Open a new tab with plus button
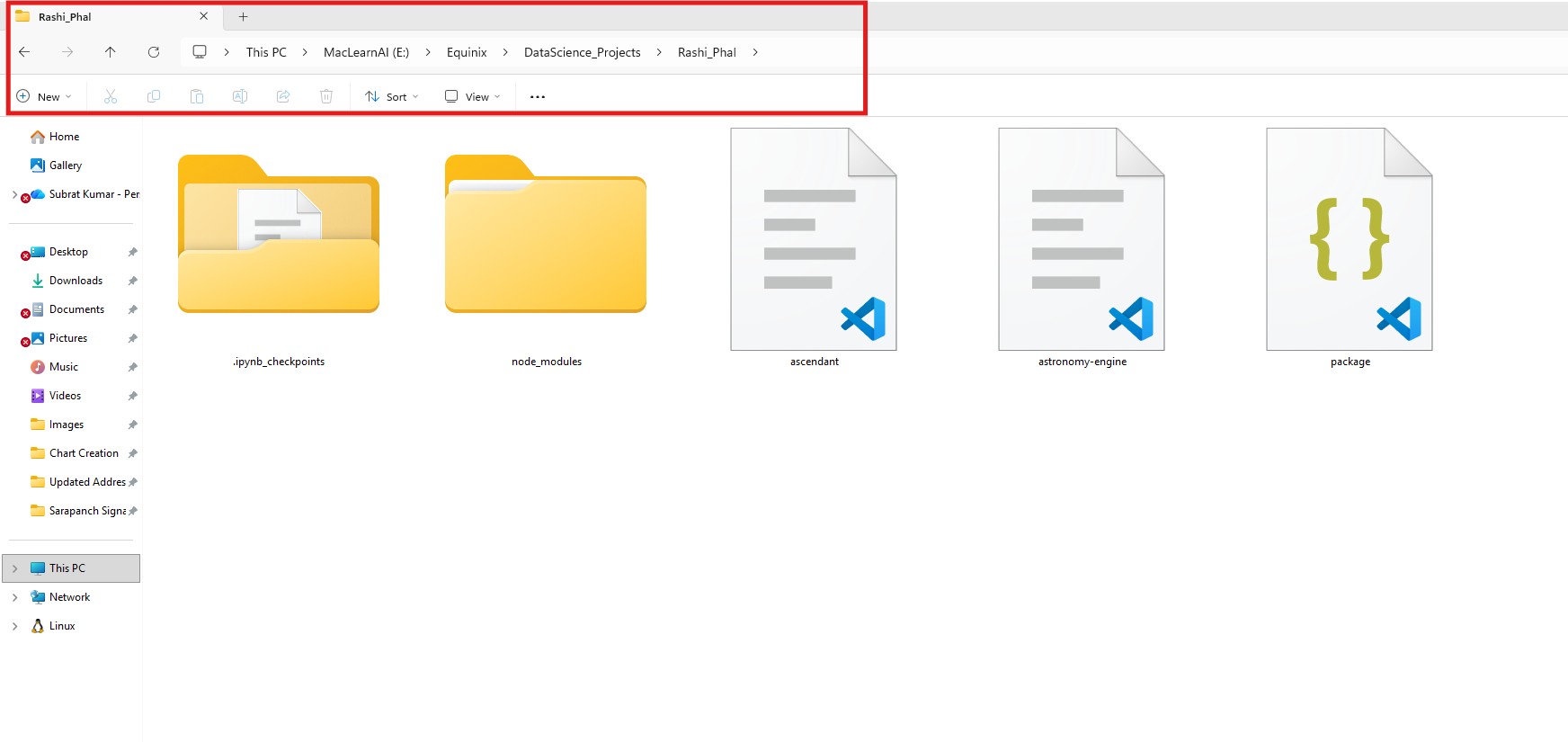This screenshot has width=1568, height=742. tap(243, 16)
